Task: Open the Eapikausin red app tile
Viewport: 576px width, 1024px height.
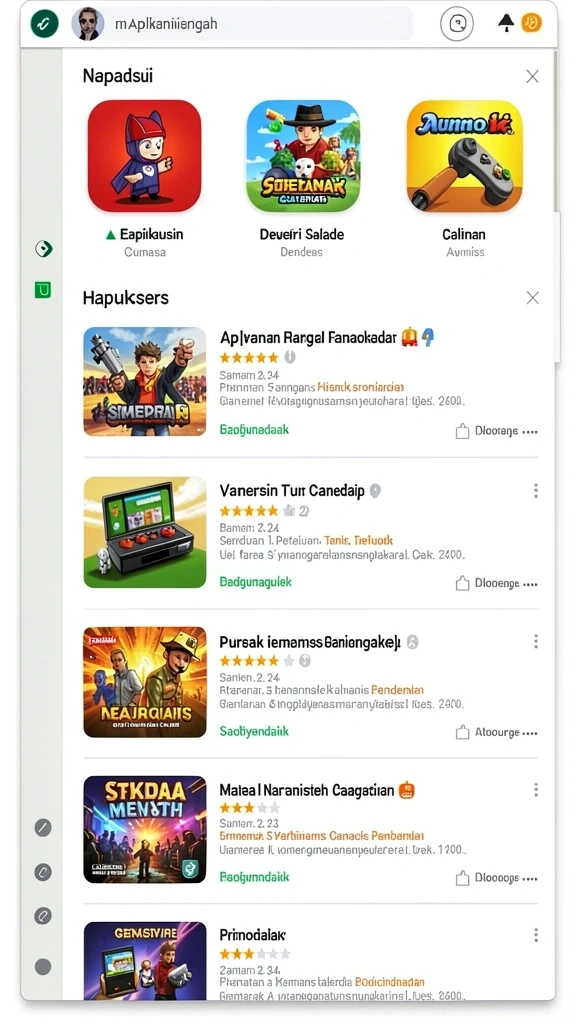Action: click(x=144, y=156)
